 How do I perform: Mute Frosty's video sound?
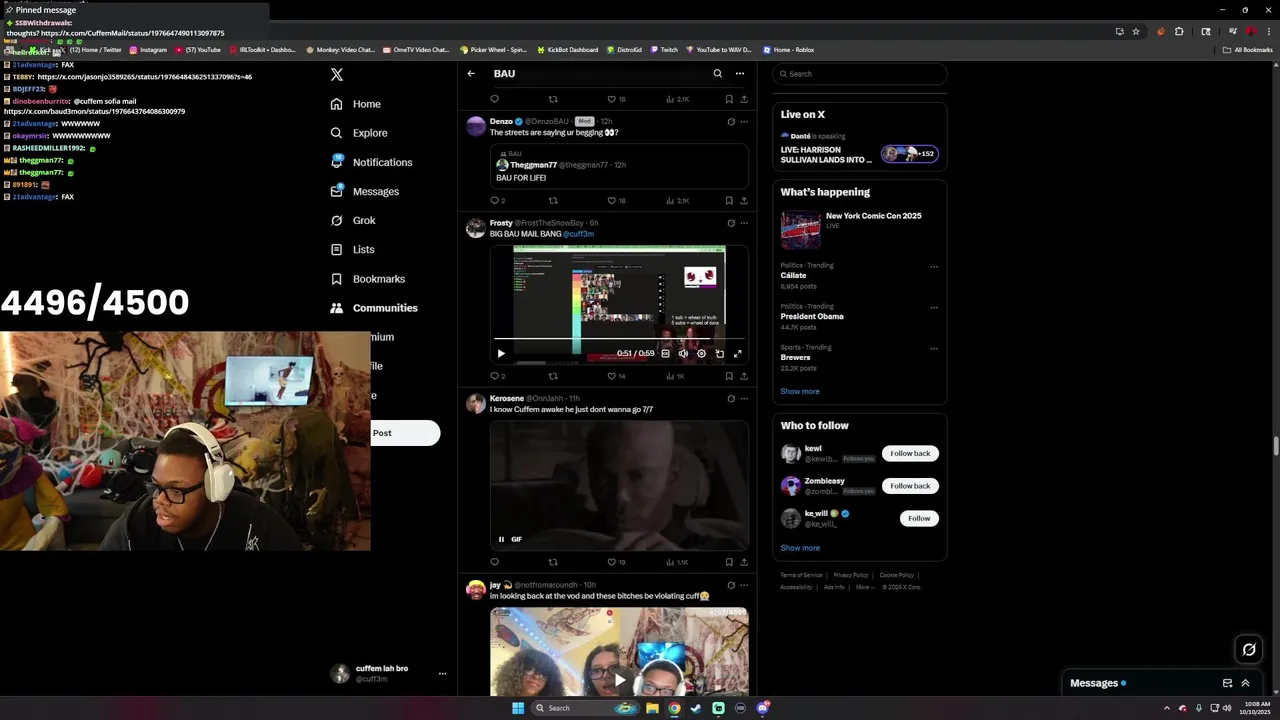pos(683,354)
